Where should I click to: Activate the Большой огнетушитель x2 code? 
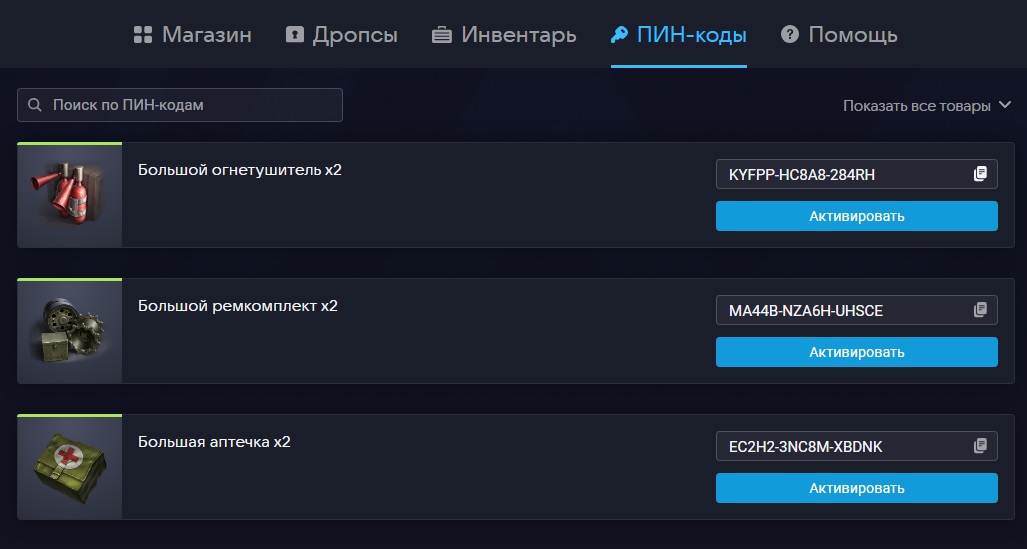[x=856, y=216]
